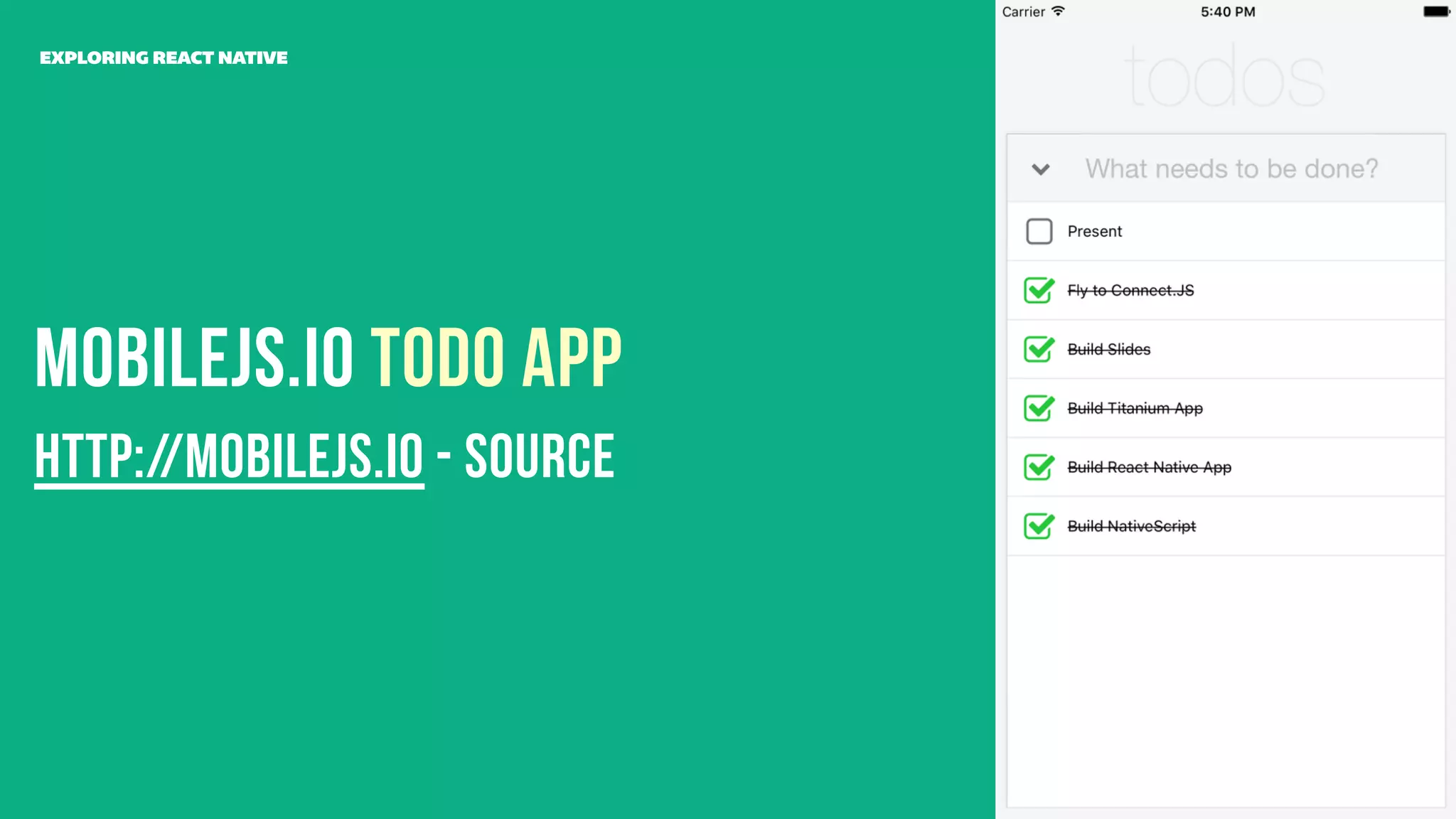Uncheck the Fly to Connect.JS checkbox
Image resolution: width=1456 pixels, height=819 pixels.
1039,290
